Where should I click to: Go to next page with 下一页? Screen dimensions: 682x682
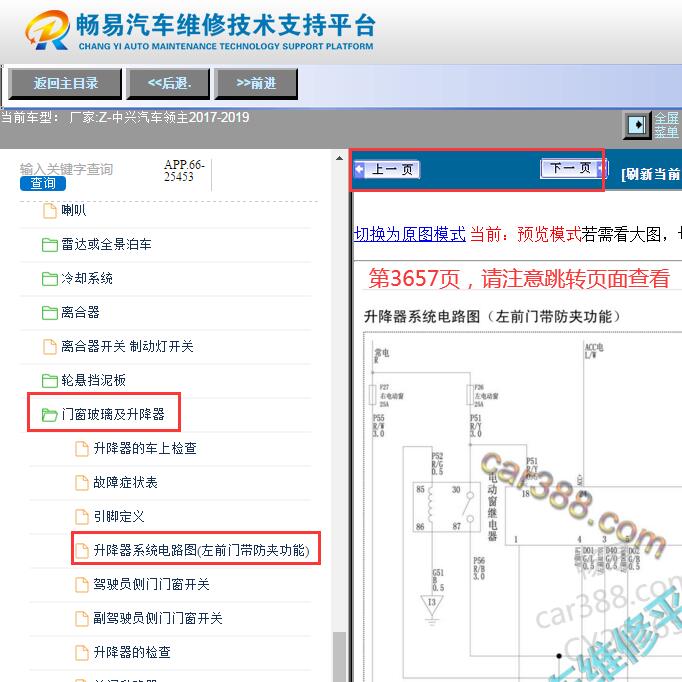coord(574,168)
